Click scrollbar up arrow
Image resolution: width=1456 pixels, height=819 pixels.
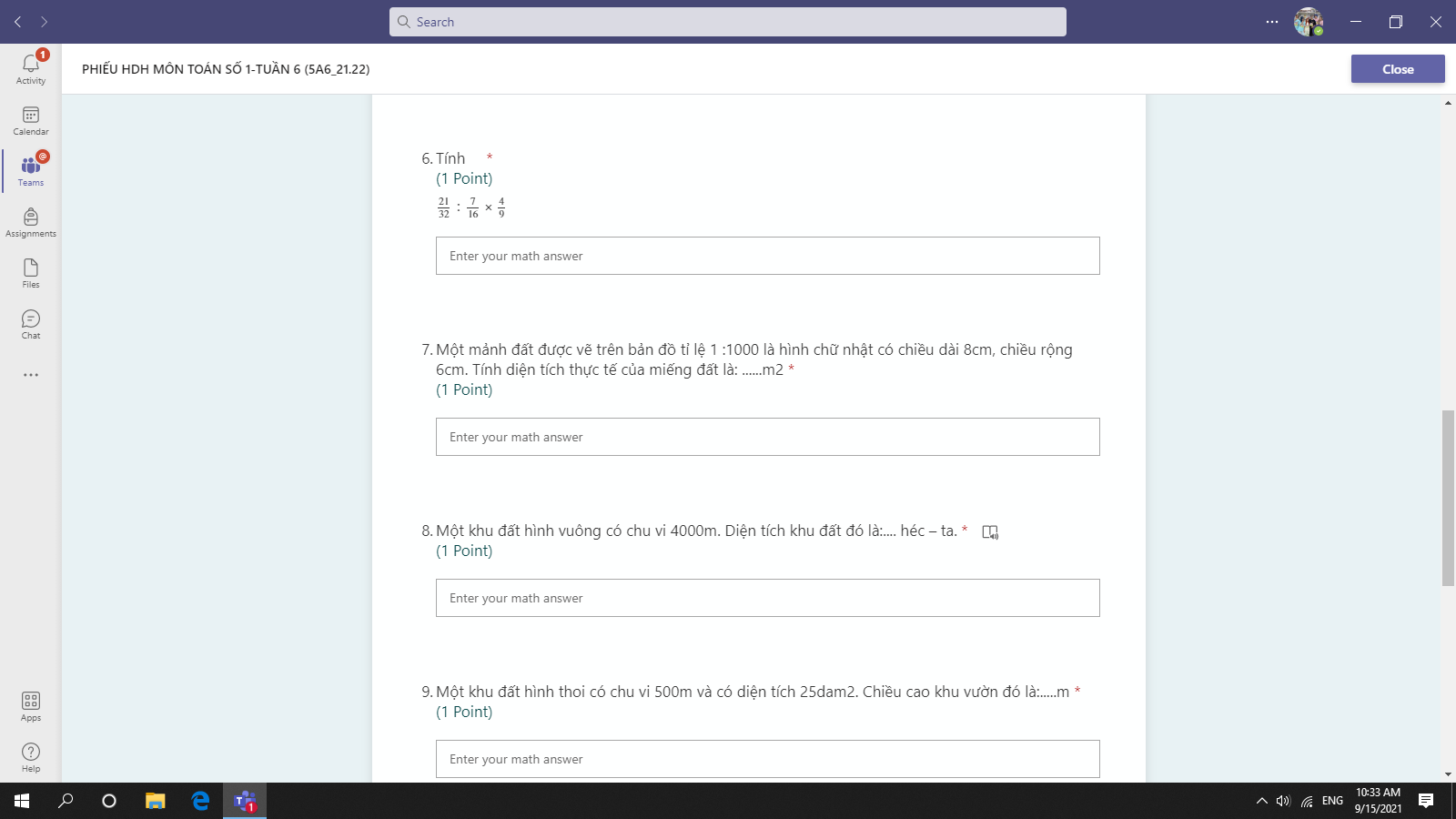pos(1448,103)
